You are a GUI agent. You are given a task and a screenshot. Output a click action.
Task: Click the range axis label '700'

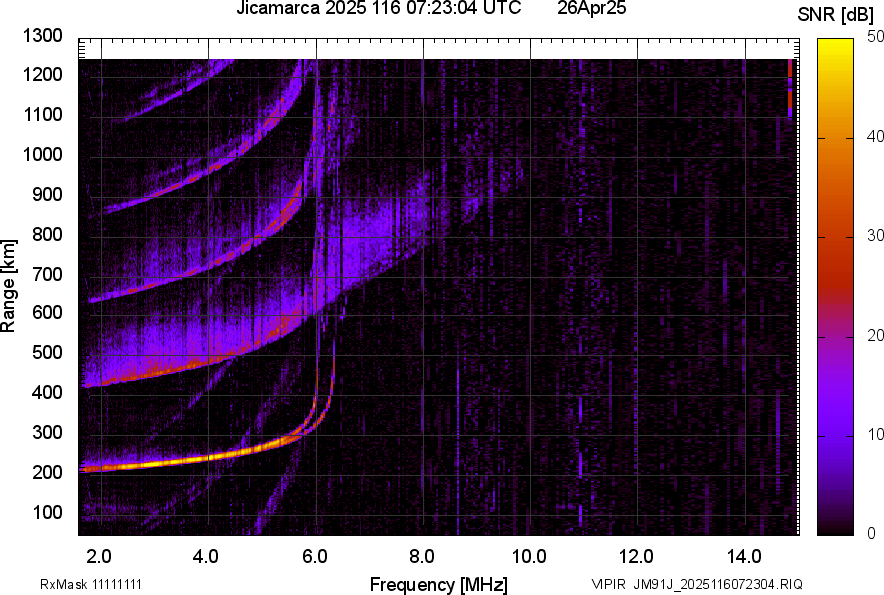point(47,274)
